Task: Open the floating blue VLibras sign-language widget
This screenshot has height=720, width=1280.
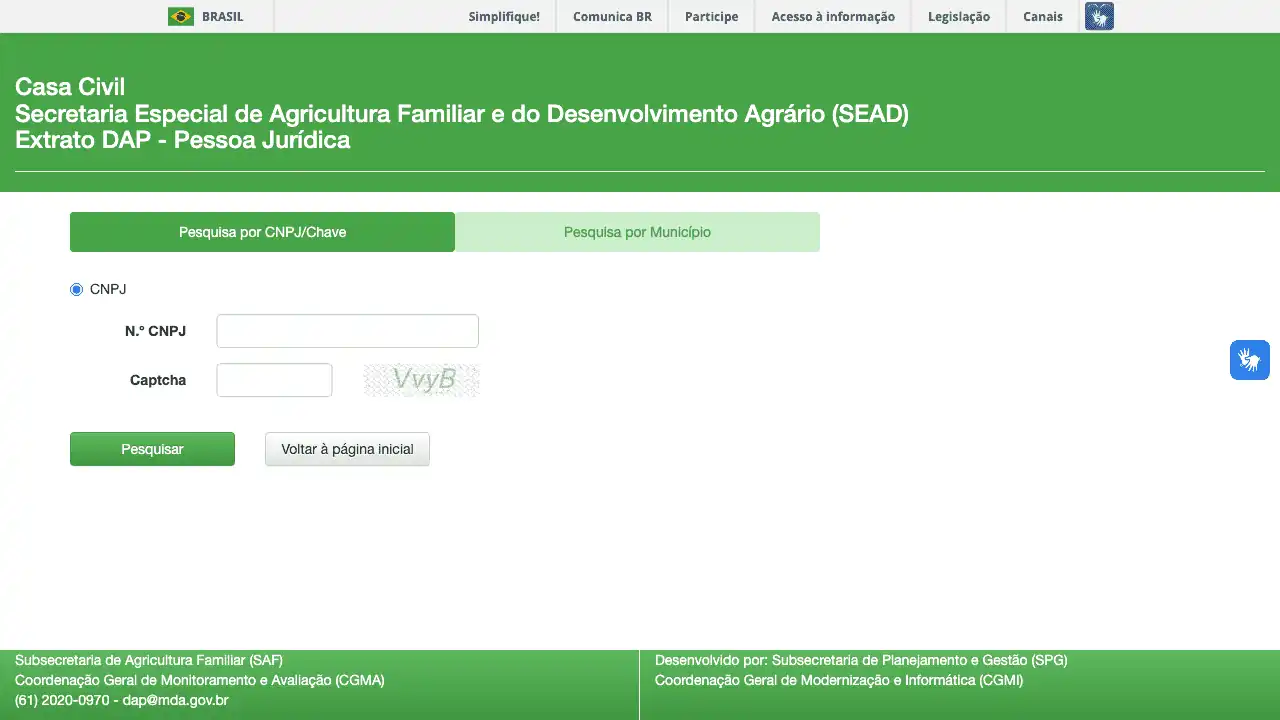Action: (x=1249, y=360)
